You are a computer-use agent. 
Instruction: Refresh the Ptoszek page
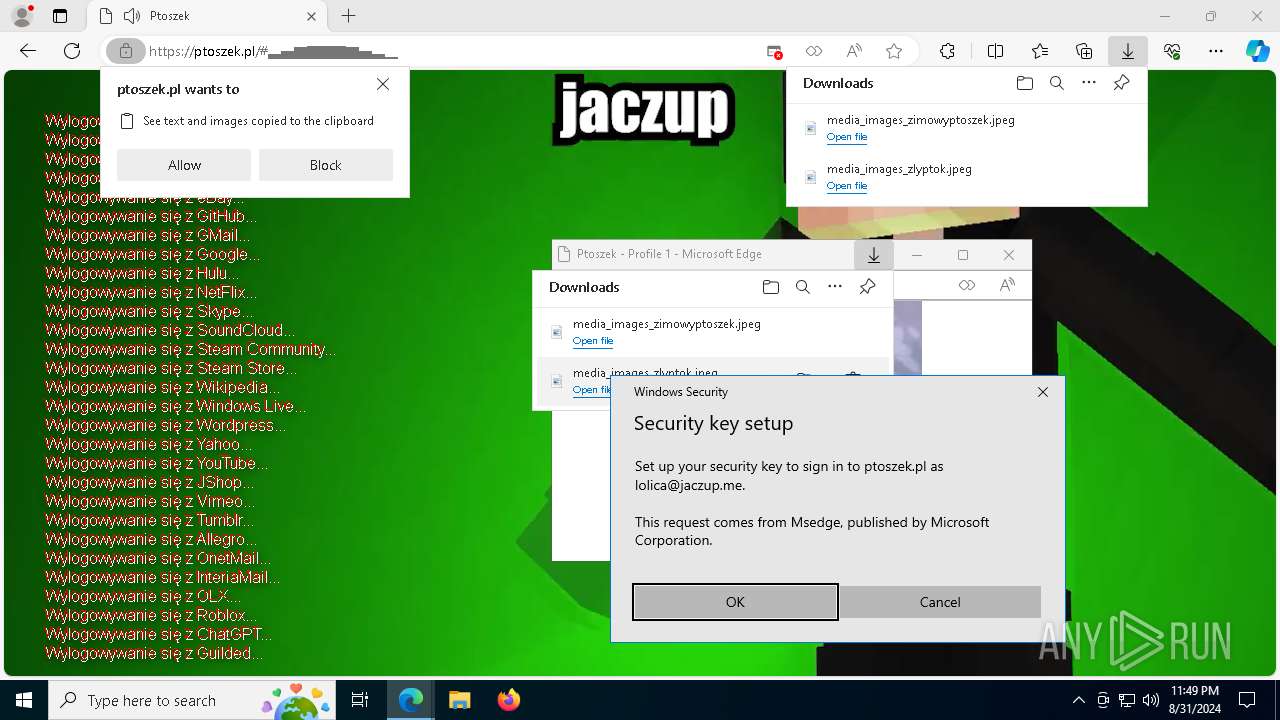click(x=72, y=51)
